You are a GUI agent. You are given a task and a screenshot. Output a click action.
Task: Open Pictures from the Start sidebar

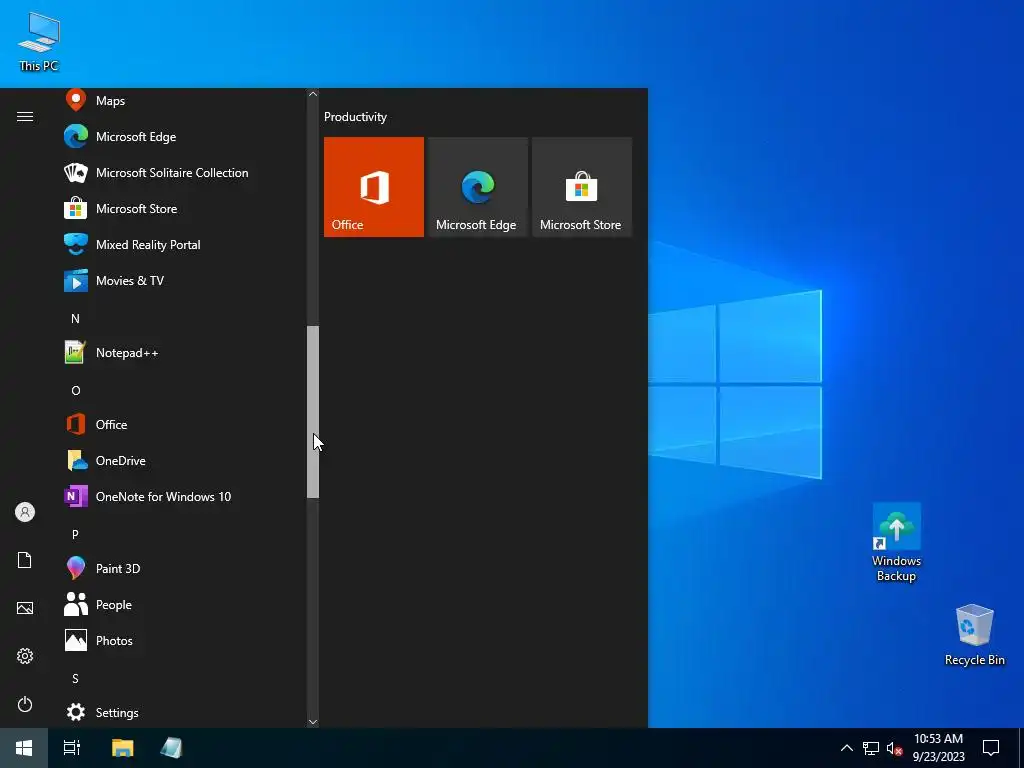pos(25,608)
